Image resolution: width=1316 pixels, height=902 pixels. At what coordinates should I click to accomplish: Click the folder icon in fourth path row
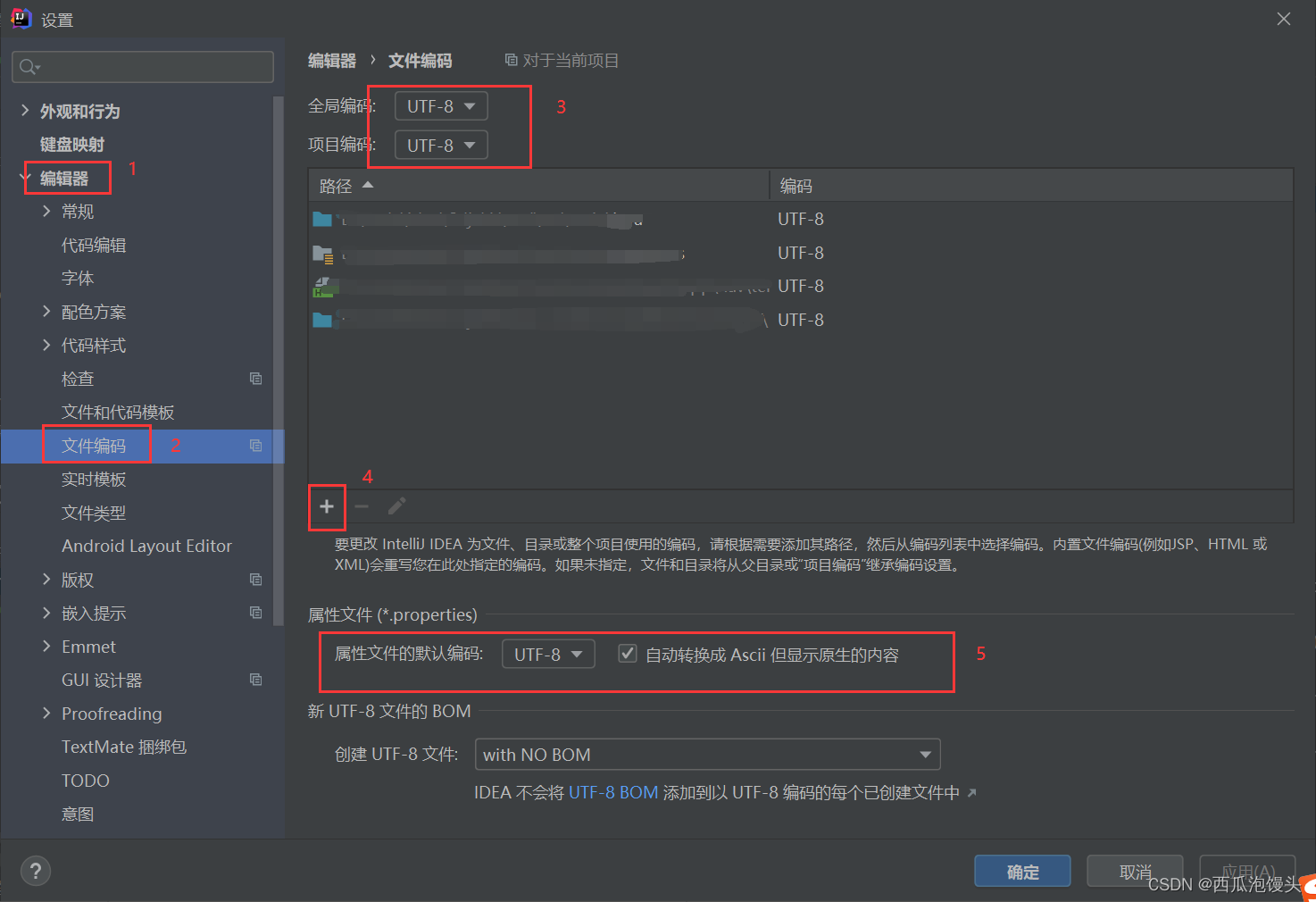[x=322, y=320]
